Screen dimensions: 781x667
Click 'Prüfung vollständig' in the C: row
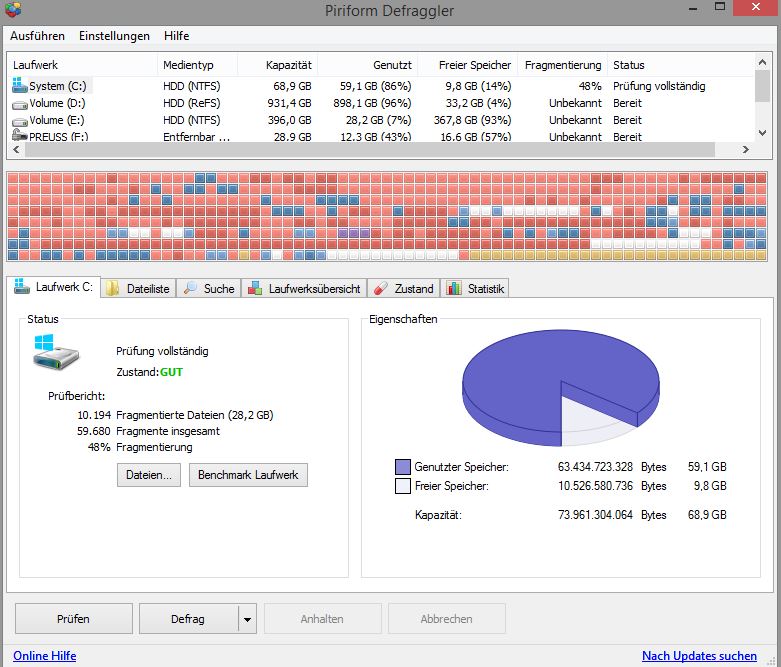click(x=659, y=86)
